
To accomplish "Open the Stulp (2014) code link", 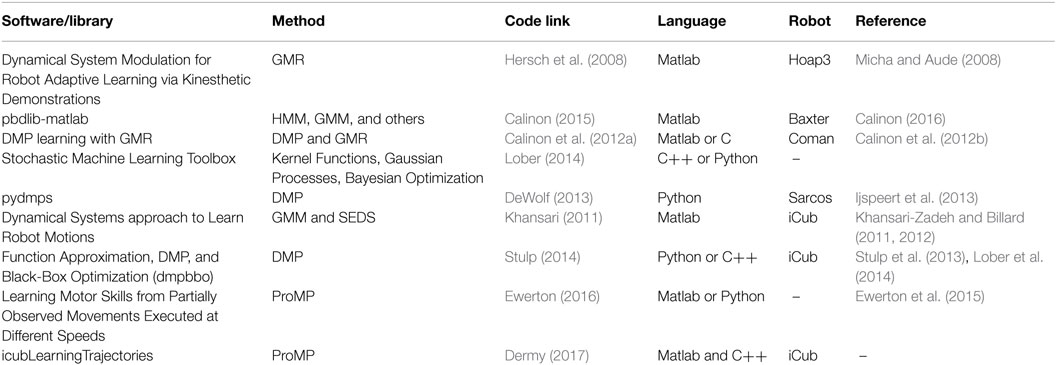I will click(x=539, y=258).
